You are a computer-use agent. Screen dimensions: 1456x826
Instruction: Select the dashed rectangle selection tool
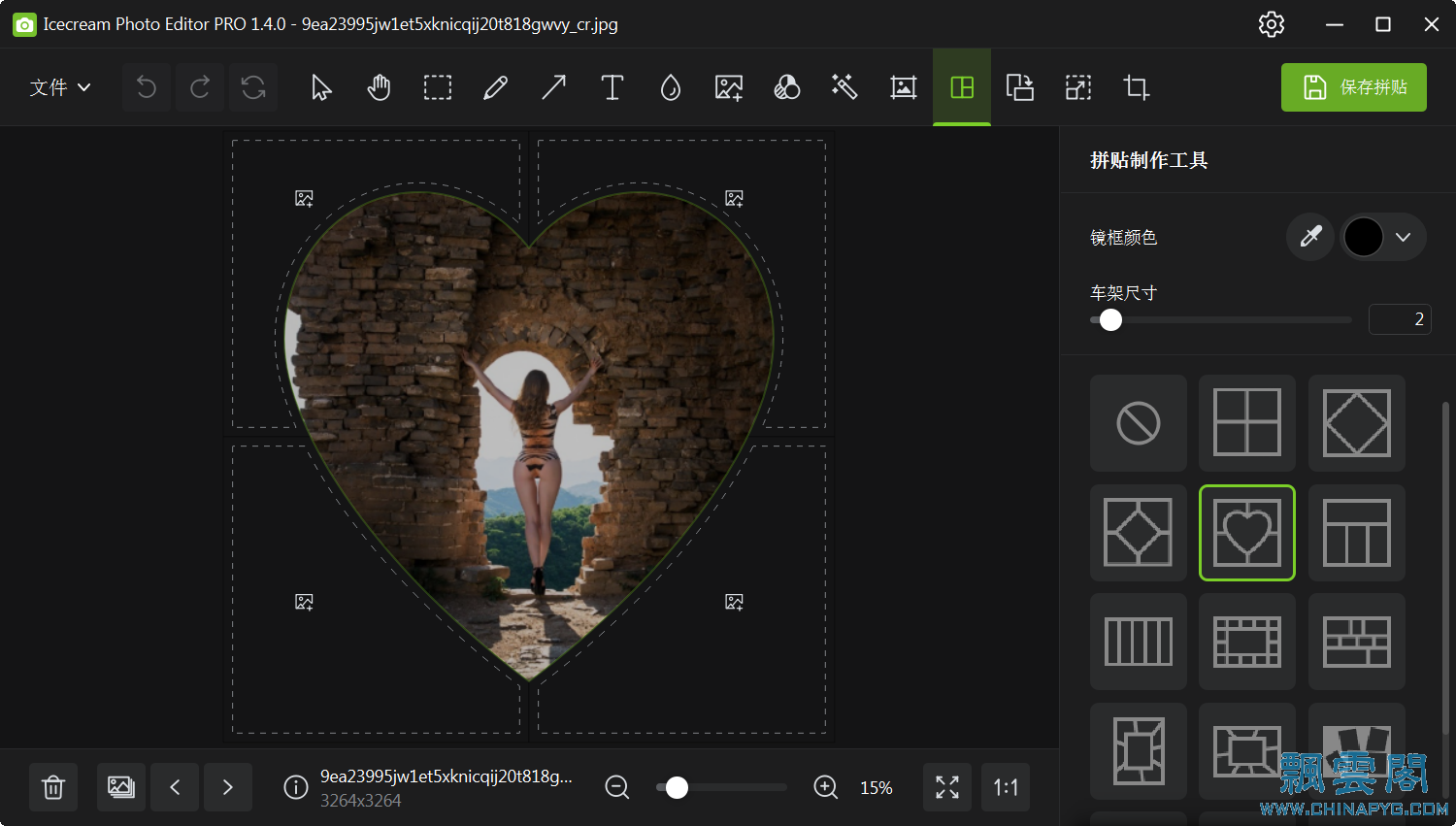(438, 87)
